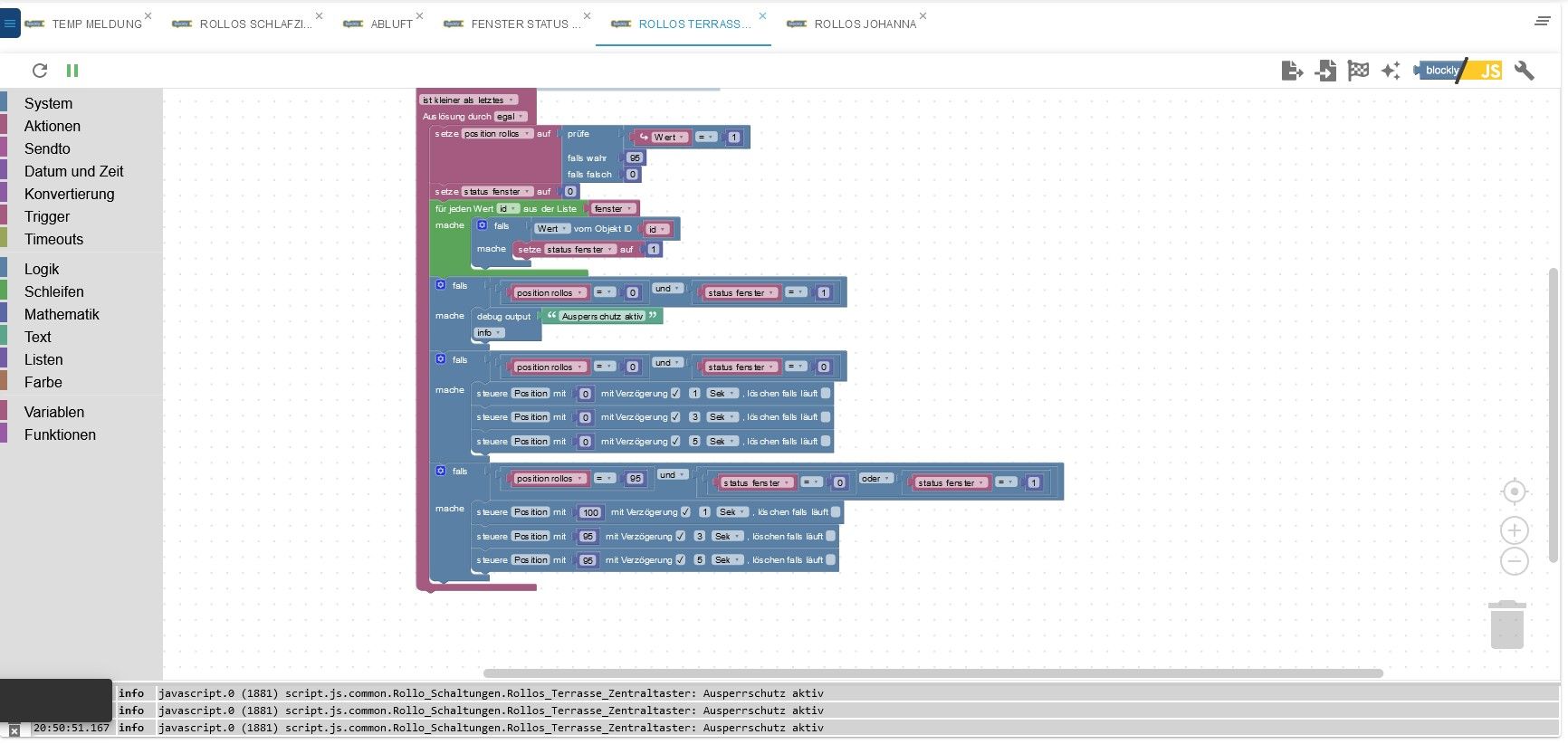The image size is (1568, 744).
Task: Open 'ist kleiner als letztes' dropdown
Action: click(468, 100)
